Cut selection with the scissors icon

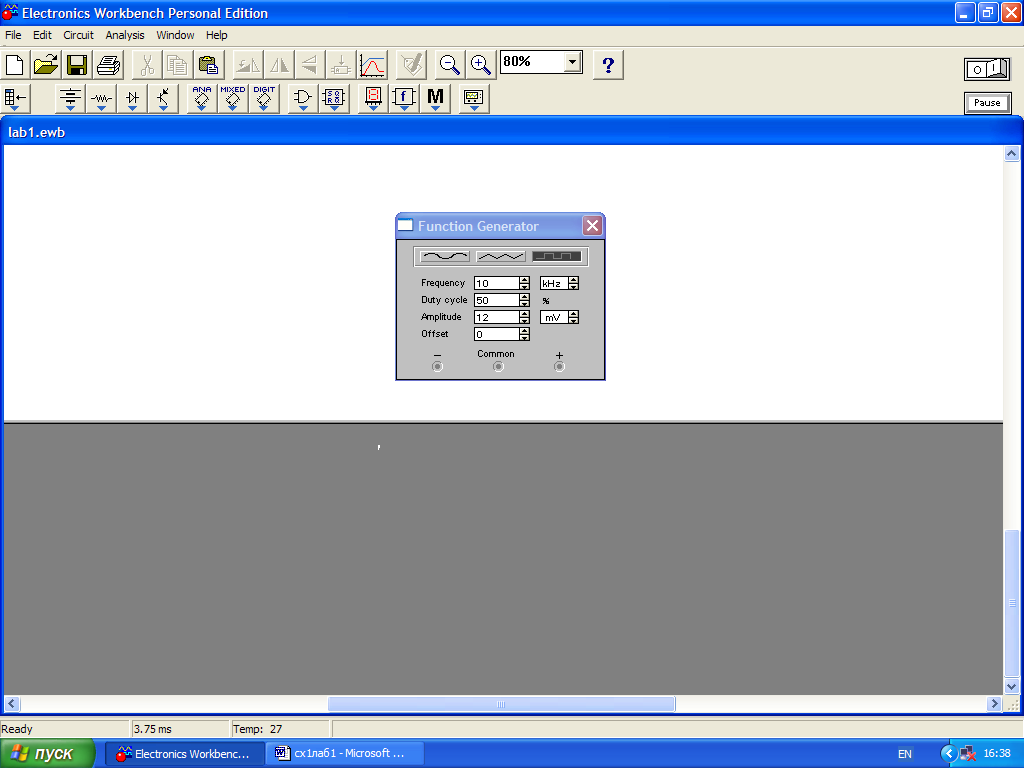147,65
